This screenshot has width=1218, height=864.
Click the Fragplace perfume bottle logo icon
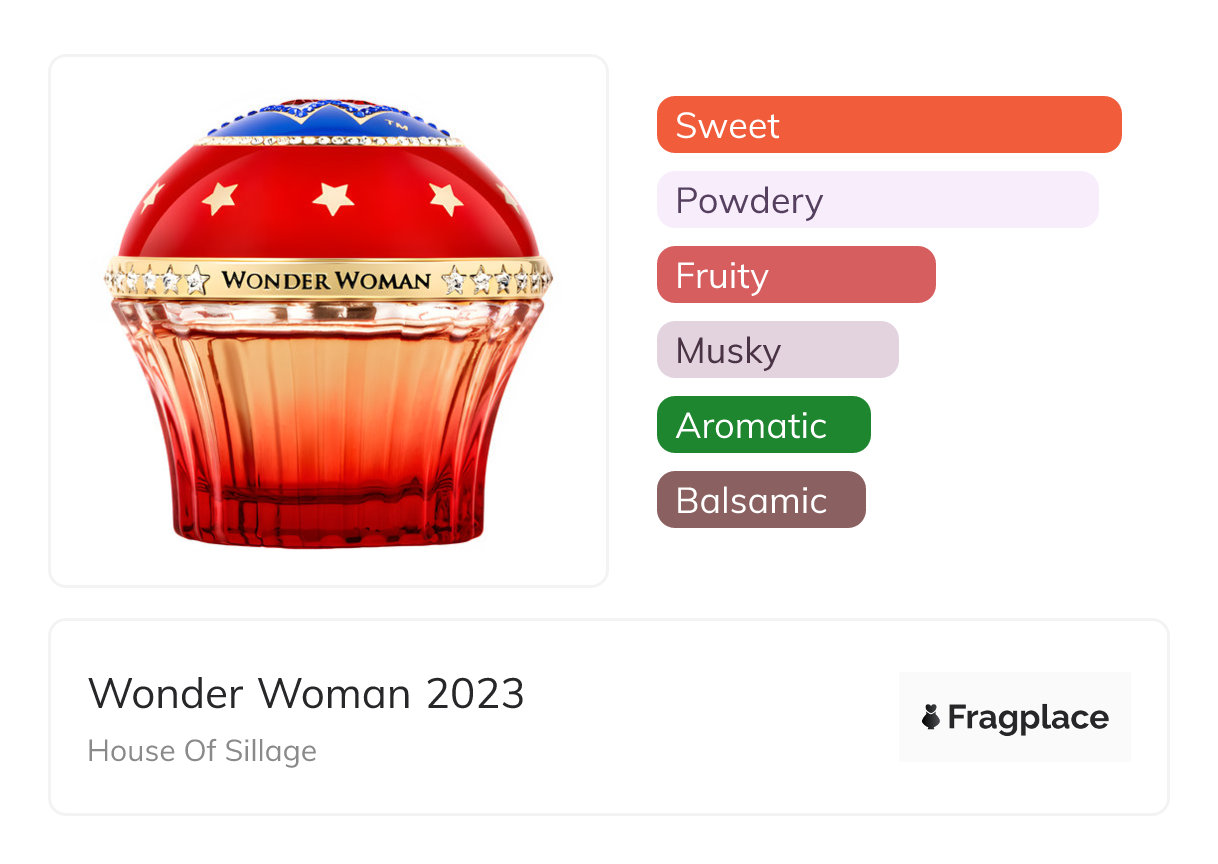pyautogui.click(x=931, y=717)
